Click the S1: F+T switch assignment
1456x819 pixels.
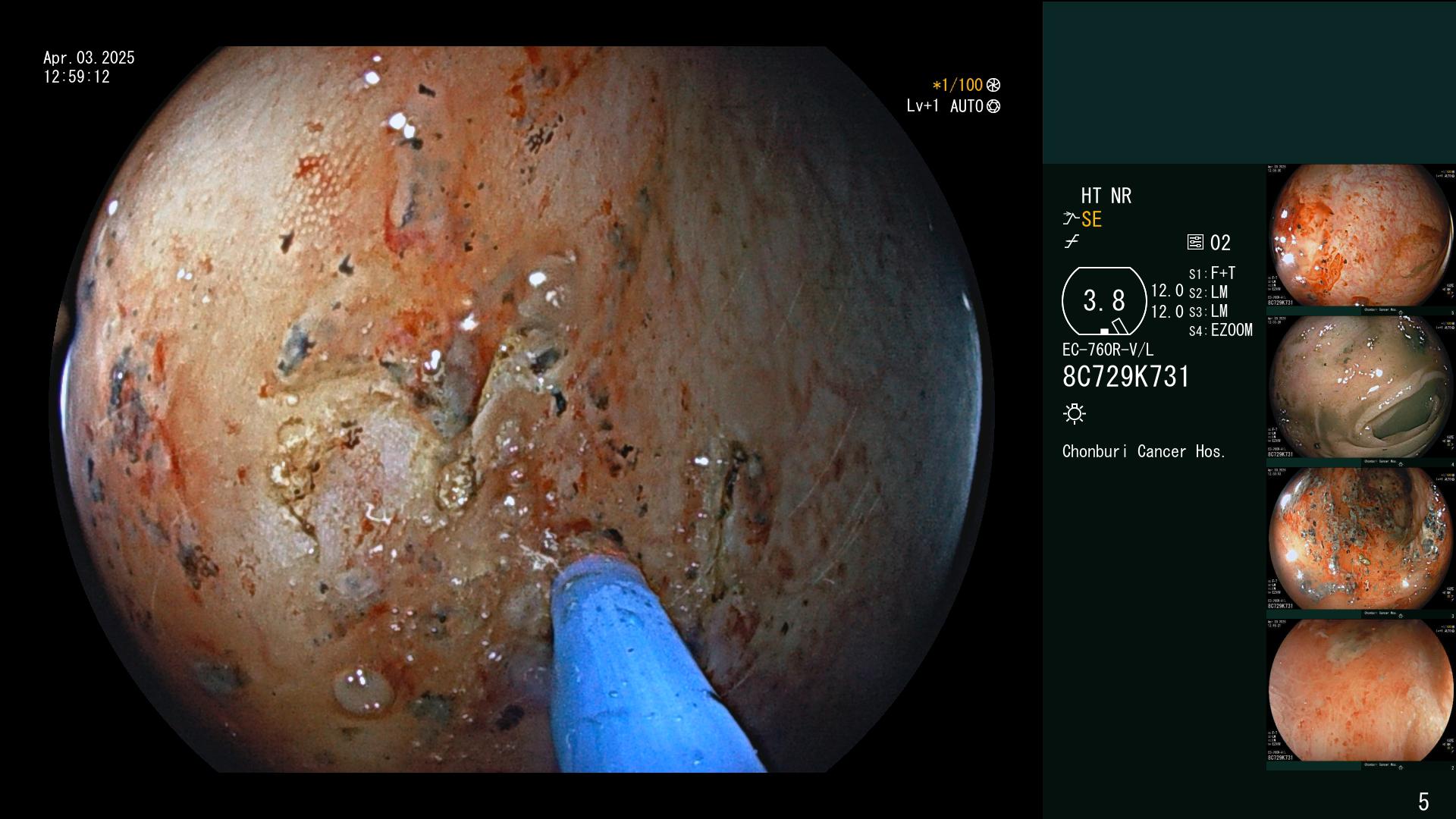(x=1212, y=274)
